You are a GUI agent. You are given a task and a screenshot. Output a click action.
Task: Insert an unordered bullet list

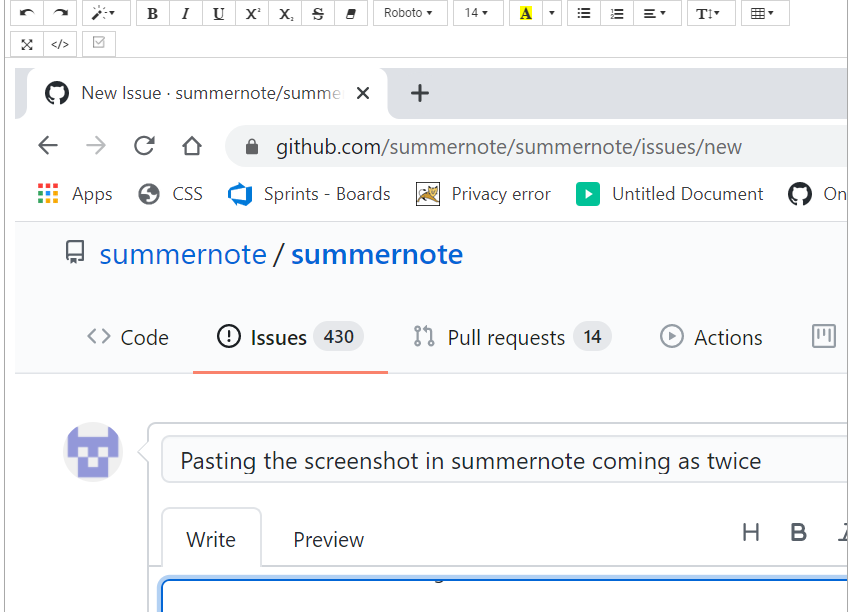[583, 13]
